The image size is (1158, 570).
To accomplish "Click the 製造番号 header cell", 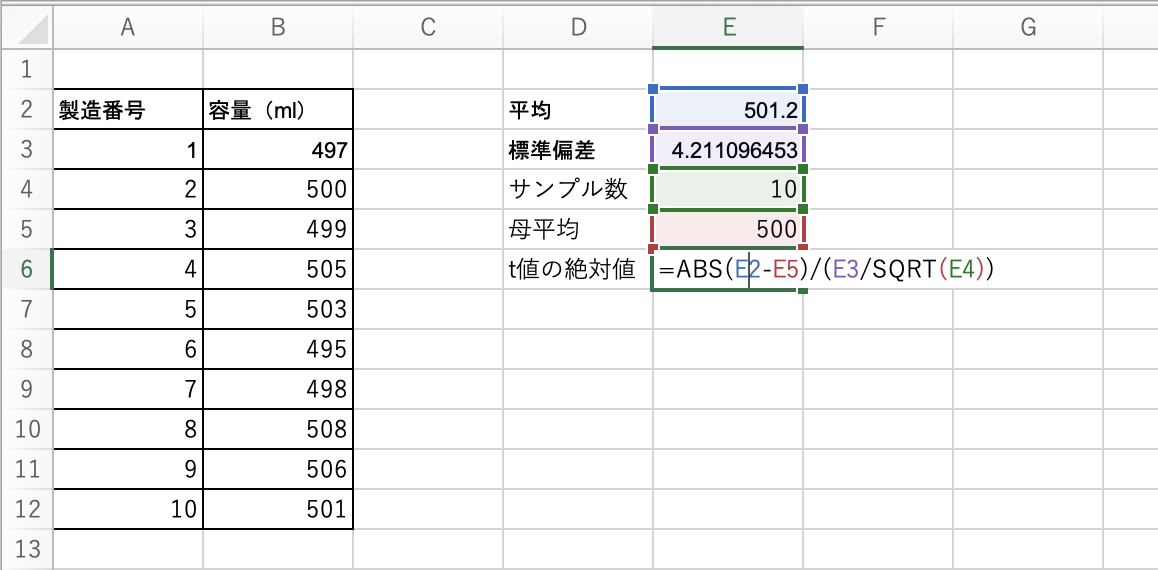I will pyautogui.click(x=128, y=110).
